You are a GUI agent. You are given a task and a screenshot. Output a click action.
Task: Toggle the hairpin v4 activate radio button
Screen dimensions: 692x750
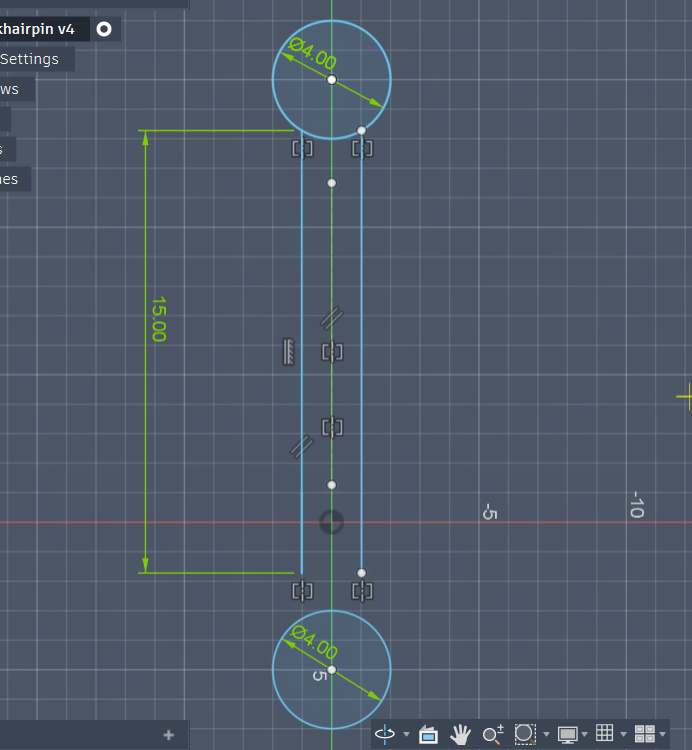104,29
